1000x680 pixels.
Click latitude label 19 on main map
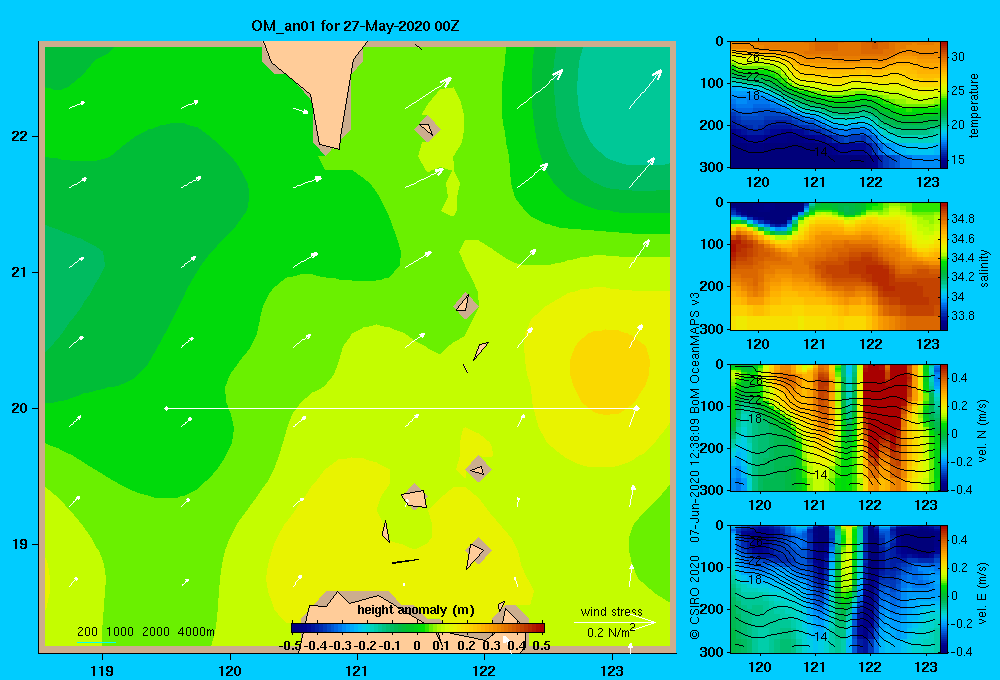pyautogui.click(x=20, y=544)
